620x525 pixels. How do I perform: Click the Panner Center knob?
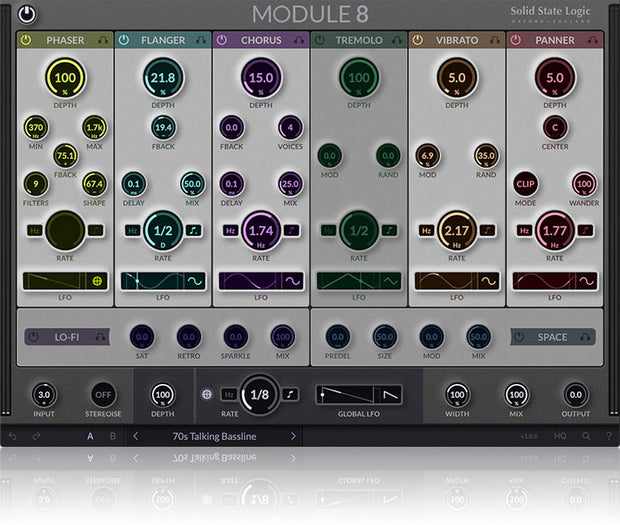[x=555, y=128]
